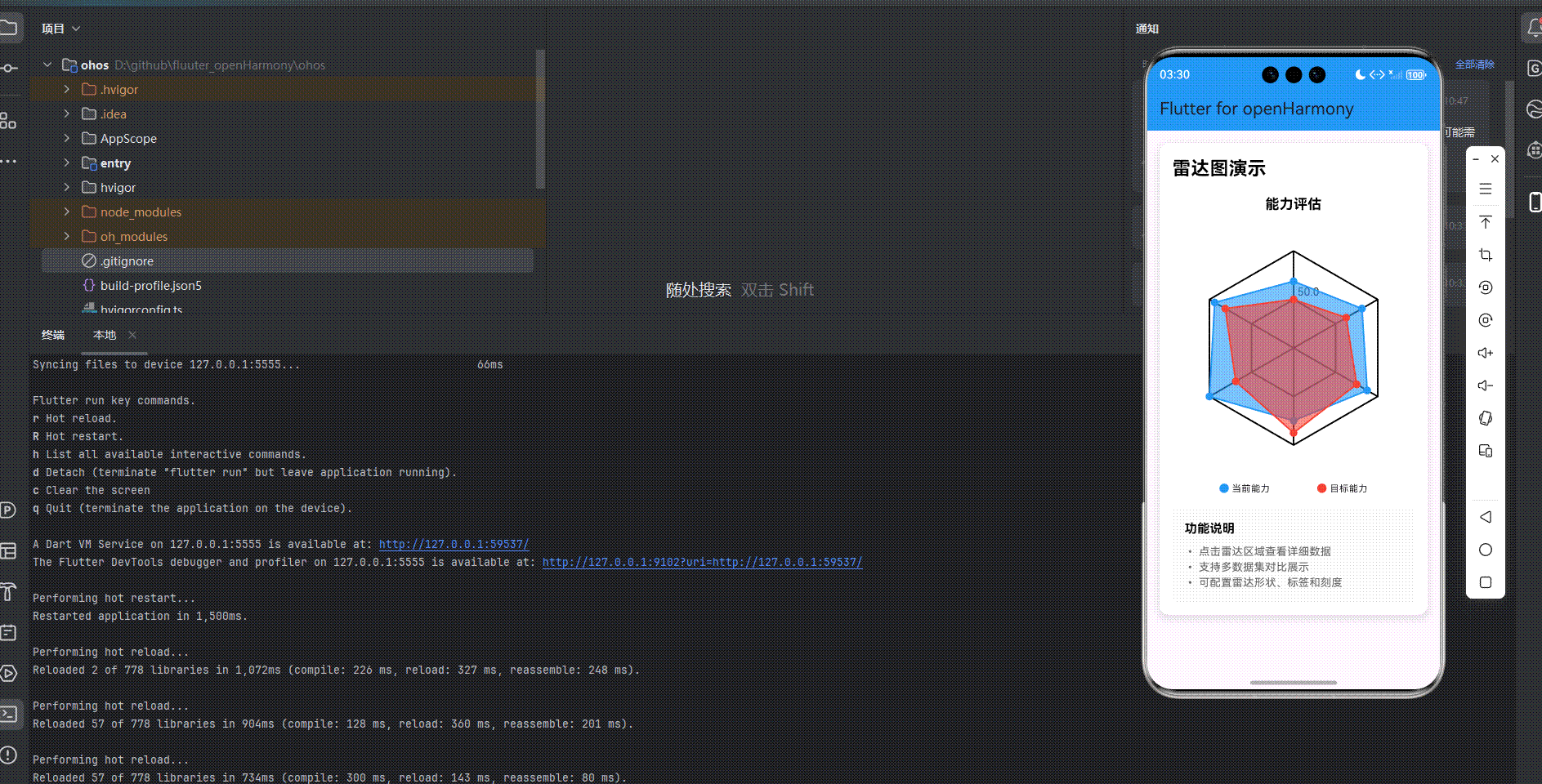This screenshot has height=784, width=1542.
Task: Switch to the 本地 terminal tab
Action: tap(105, 335)
